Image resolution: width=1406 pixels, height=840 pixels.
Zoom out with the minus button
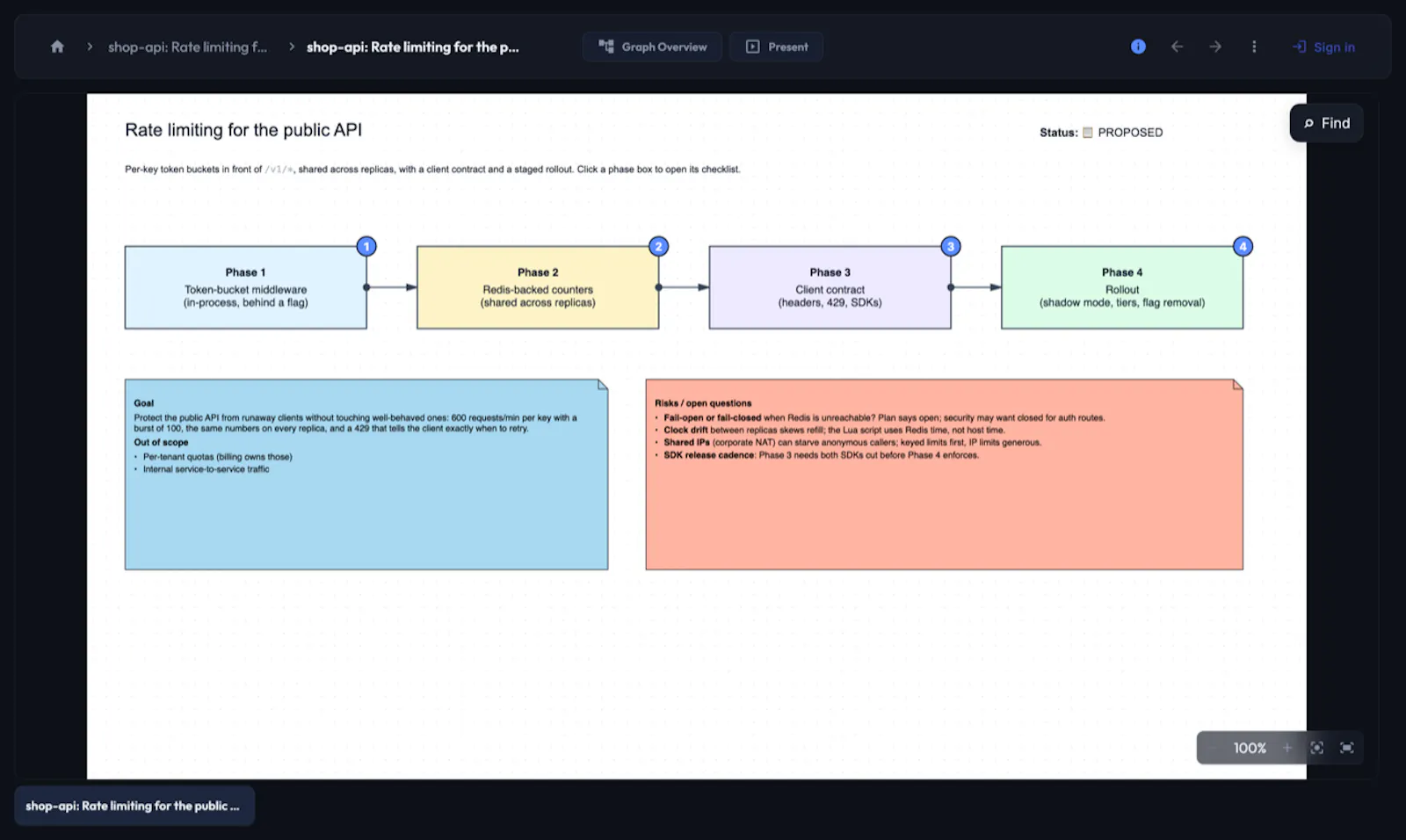tap(1213, 748)
